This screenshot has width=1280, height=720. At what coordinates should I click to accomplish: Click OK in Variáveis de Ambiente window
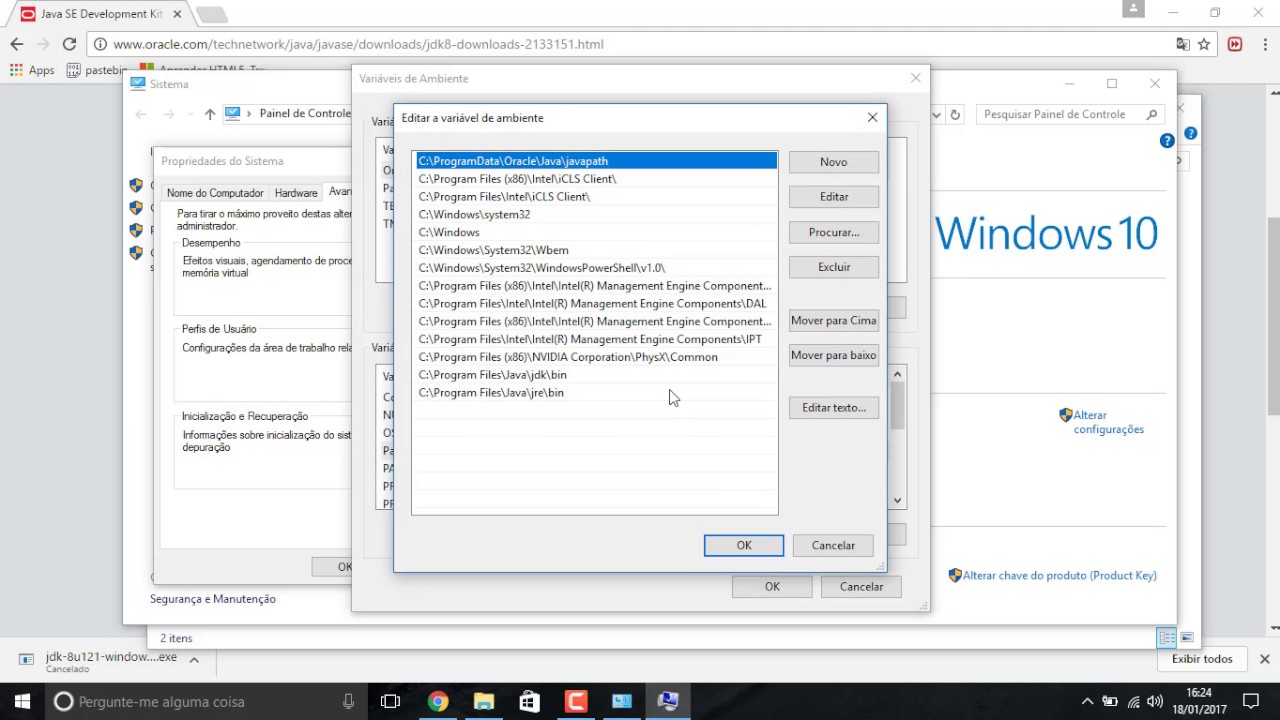(x=772, y=587)
